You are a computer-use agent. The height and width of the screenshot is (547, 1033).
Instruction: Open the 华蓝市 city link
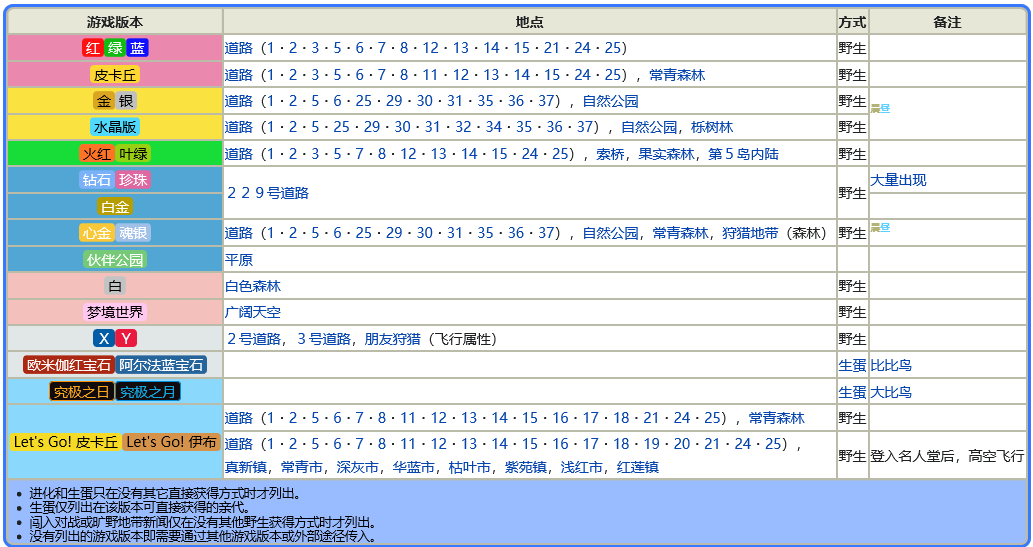pyautogui.click(x=414, y=467)
